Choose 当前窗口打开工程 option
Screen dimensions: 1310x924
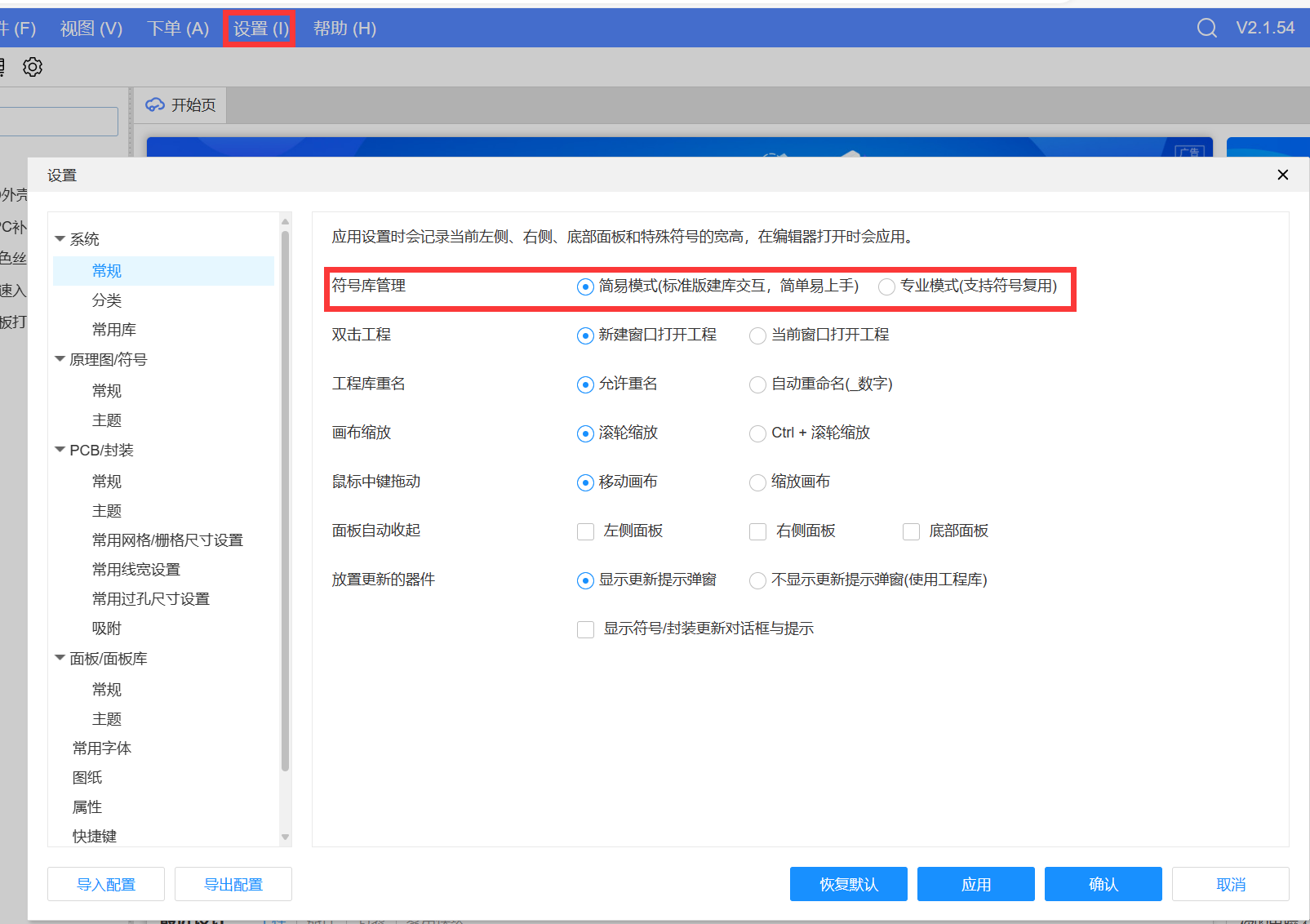[x=757, y=335]
